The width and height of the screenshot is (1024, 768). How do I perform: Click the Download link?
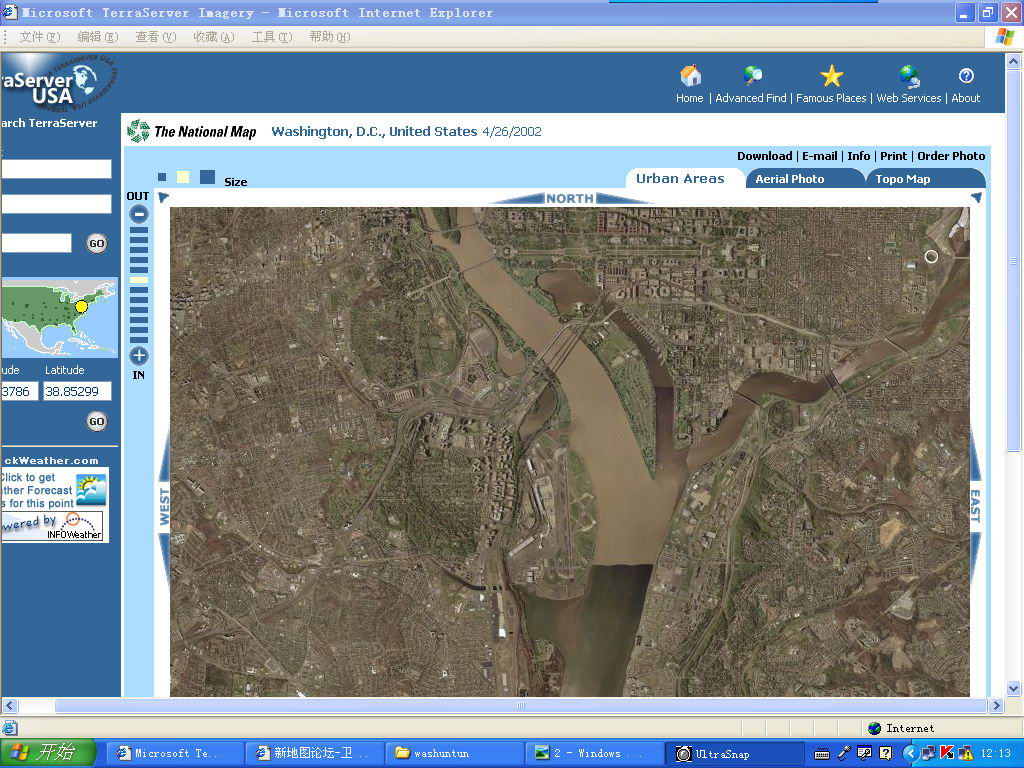(764, 156)
